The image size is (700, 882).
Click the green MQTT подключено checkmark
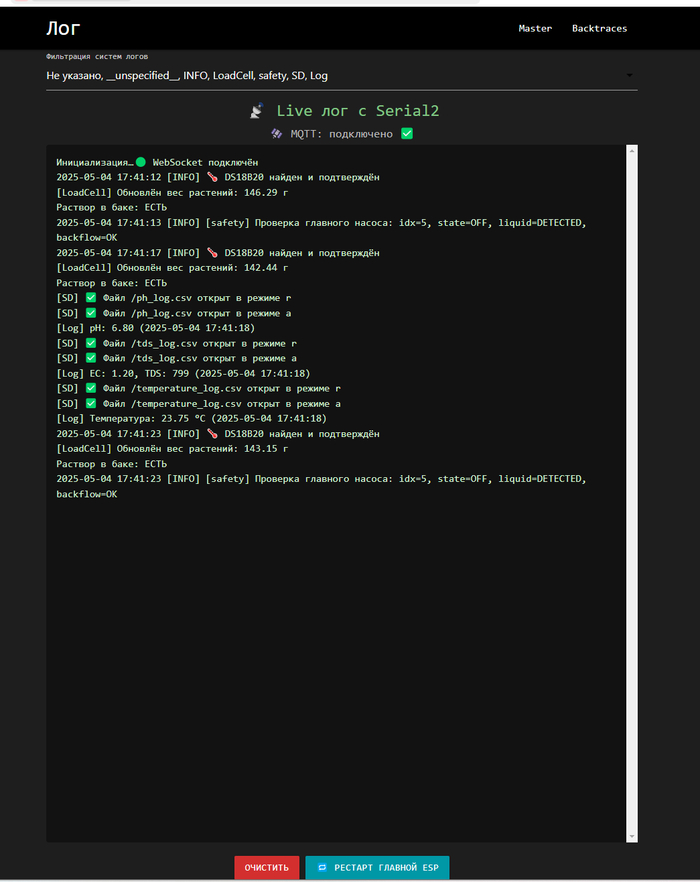[x=407, y=133]
